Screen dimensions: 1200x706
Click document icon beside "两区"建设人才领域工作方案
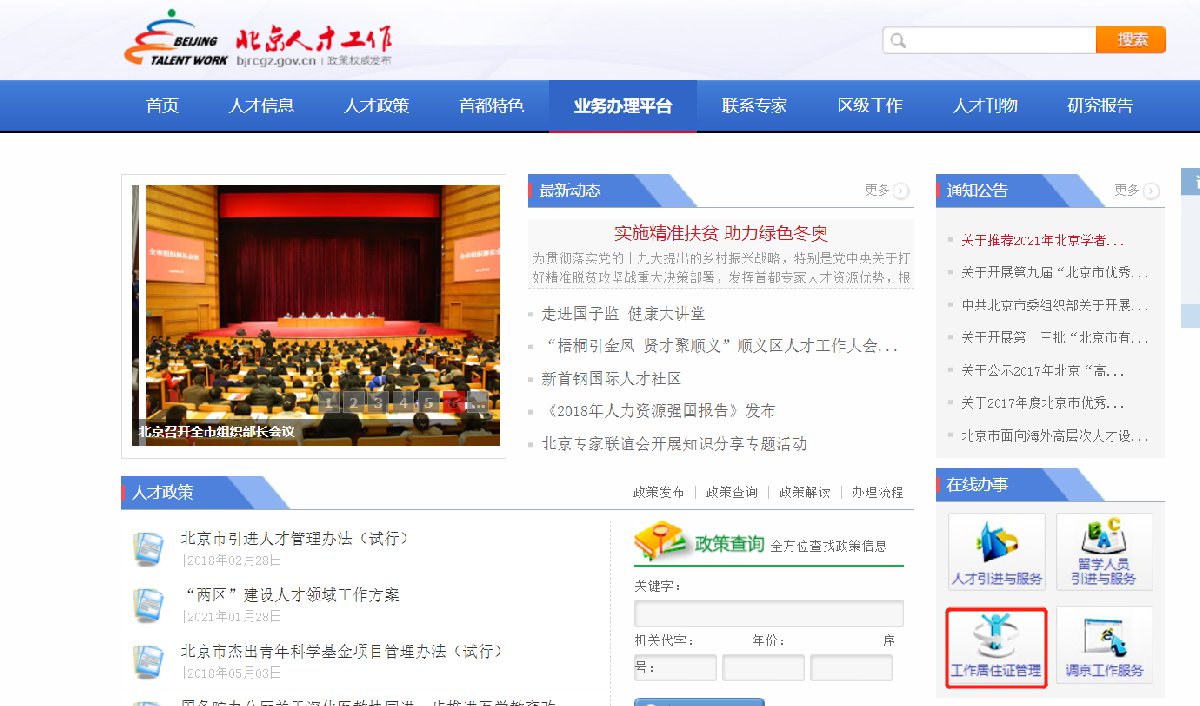pyautogui.click(x=148, y=604)
